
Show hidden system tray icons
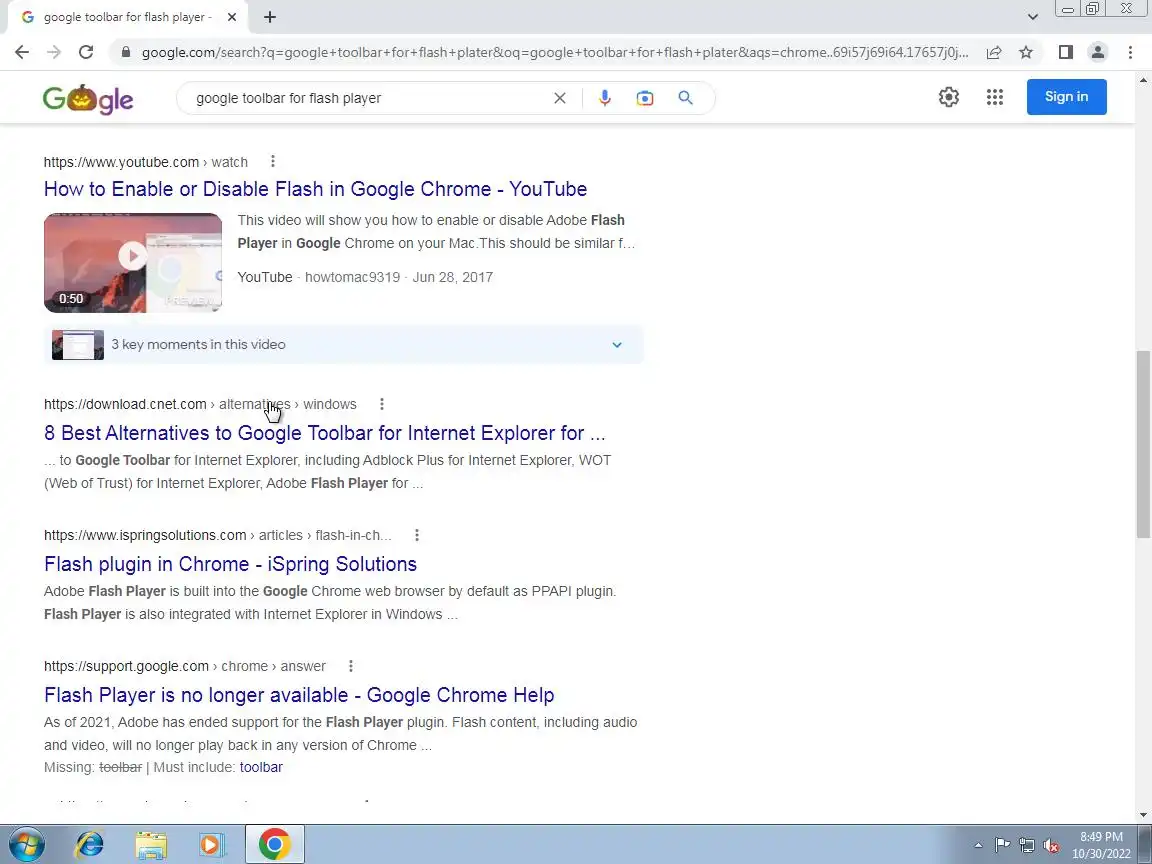pyautogui.click(x=978, y=845)
